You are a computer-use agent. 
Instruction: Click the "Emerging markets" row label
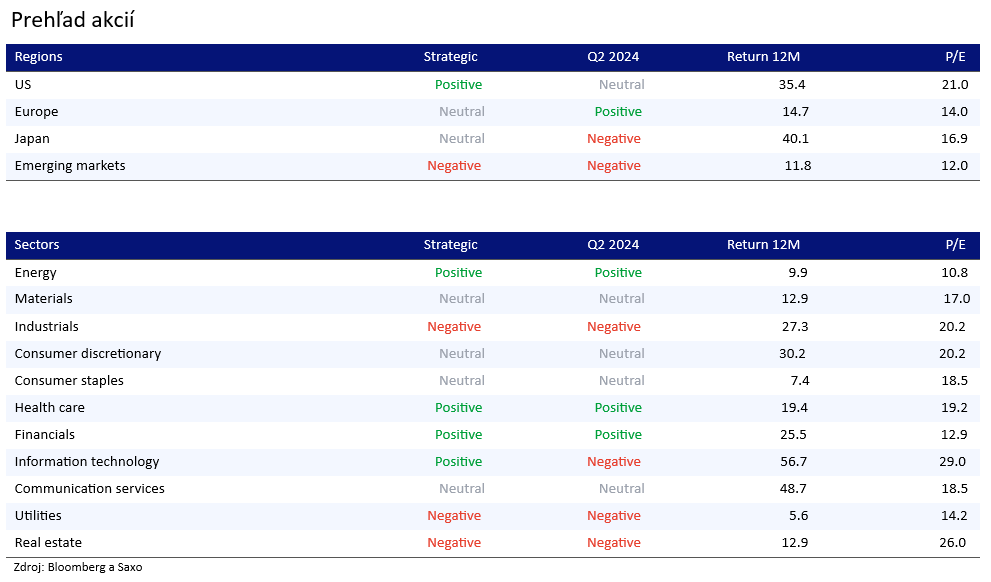pos(70,166)
